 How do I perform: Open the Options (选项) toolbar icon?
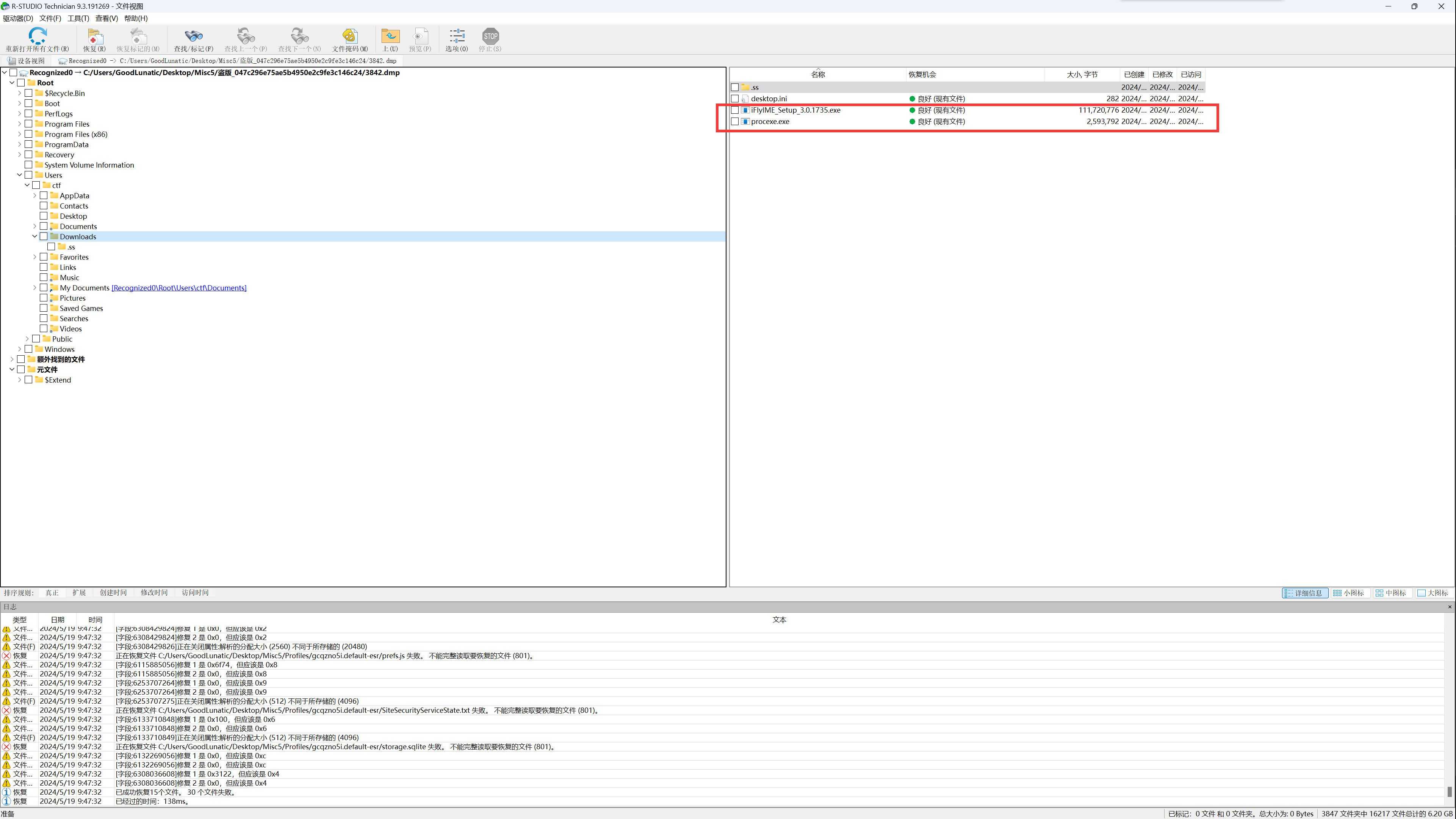pos(457,36)
